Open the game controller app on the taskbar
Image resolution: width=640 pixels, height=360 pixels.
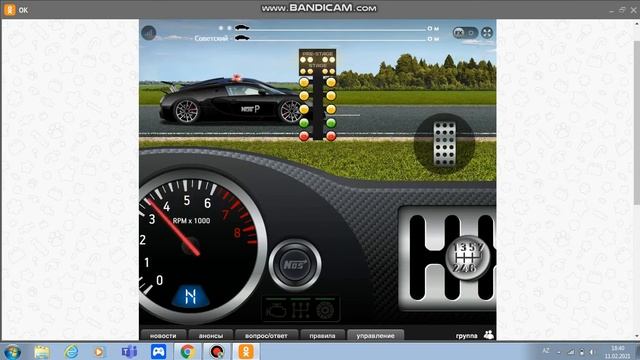pos(158,351)
